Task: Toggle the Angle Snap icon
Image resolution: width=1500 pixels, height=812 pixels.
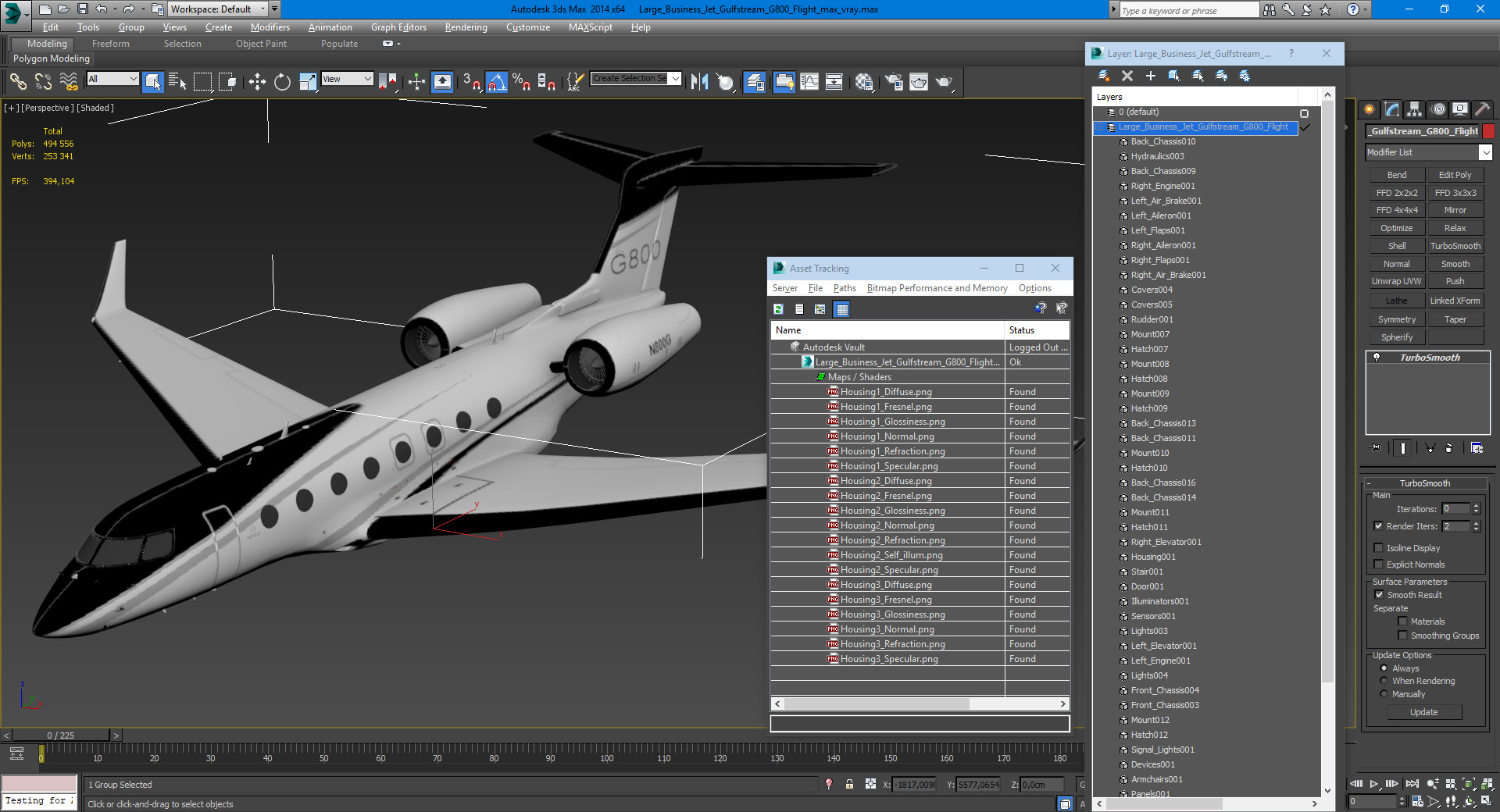Action: pyautogui.click(x=497, y=81)
